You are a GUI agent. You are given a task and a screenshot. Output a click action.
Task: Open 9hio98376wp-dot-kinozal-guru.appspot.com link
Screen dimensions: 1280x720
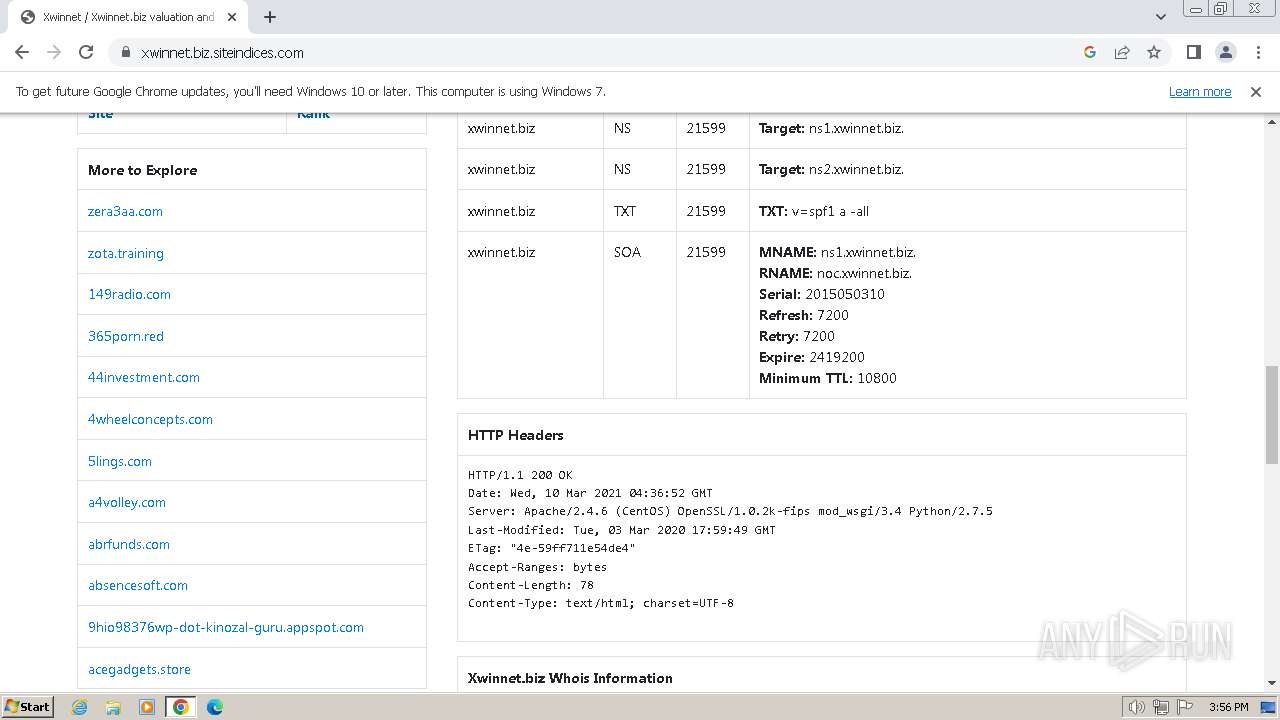coord(226,627)
